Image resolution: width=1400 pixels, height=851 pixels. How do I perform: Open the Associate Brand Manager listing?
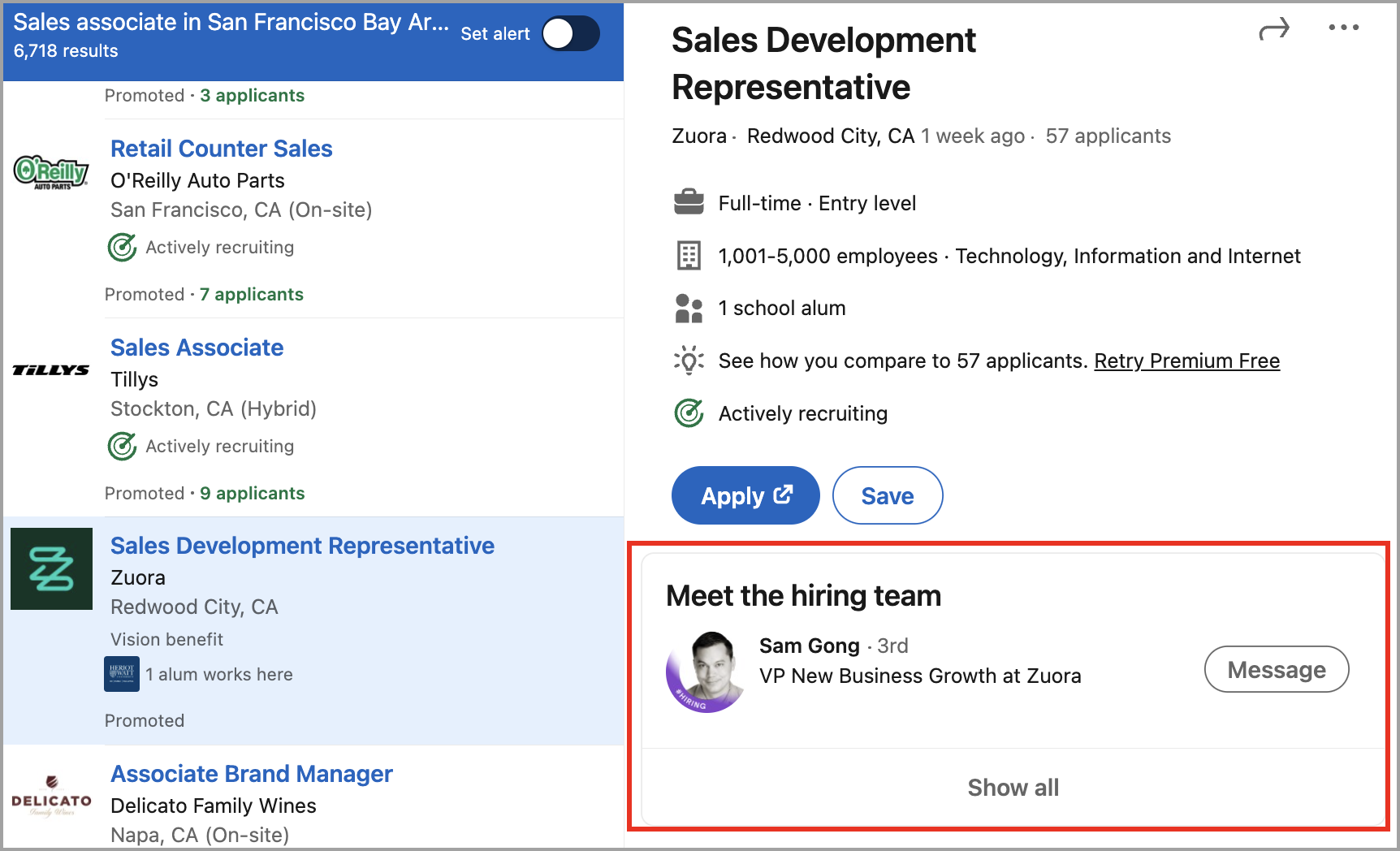(252, 774)
